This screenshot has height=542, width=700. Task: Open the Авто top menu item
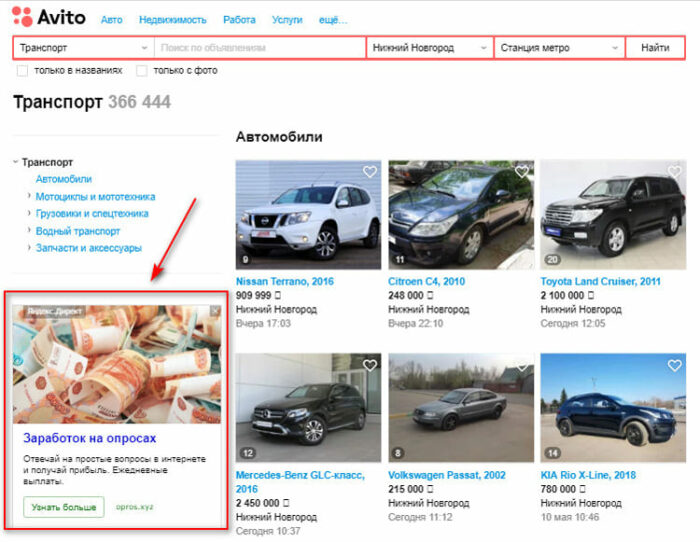[x=112, y=20]
